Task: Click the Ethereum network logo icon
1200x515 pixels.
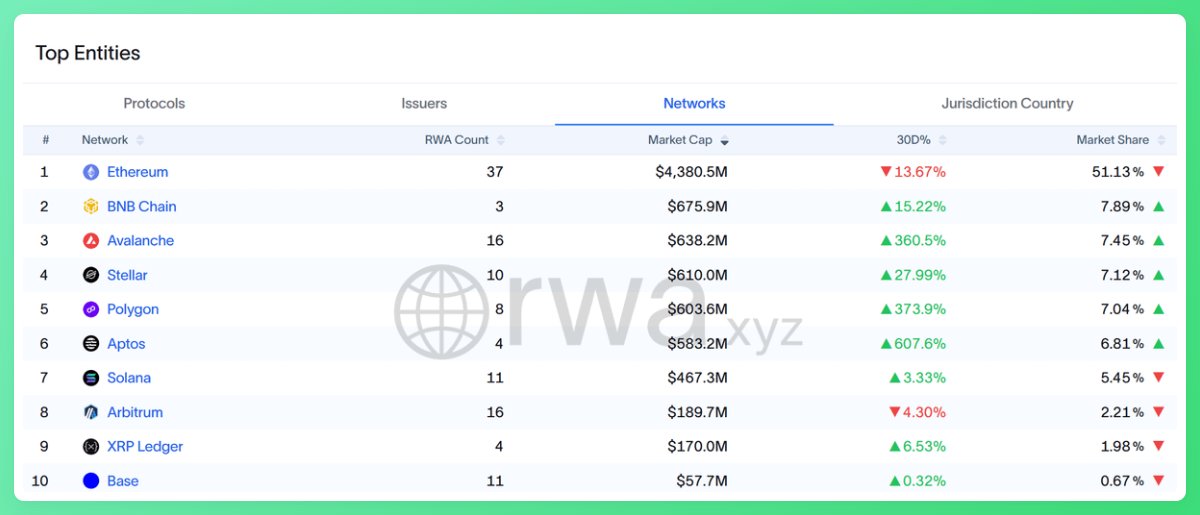Action: (91, 172)
